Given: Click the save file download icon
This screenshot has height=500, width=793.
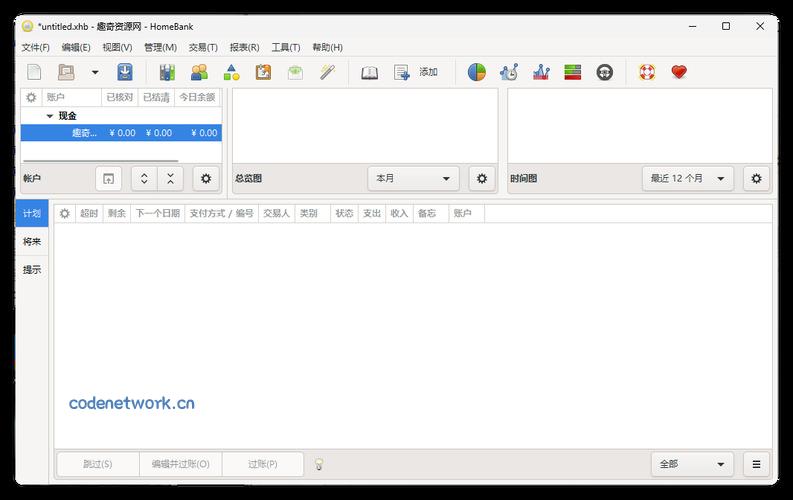Looking at the screenshot, I should coord(125,72).
